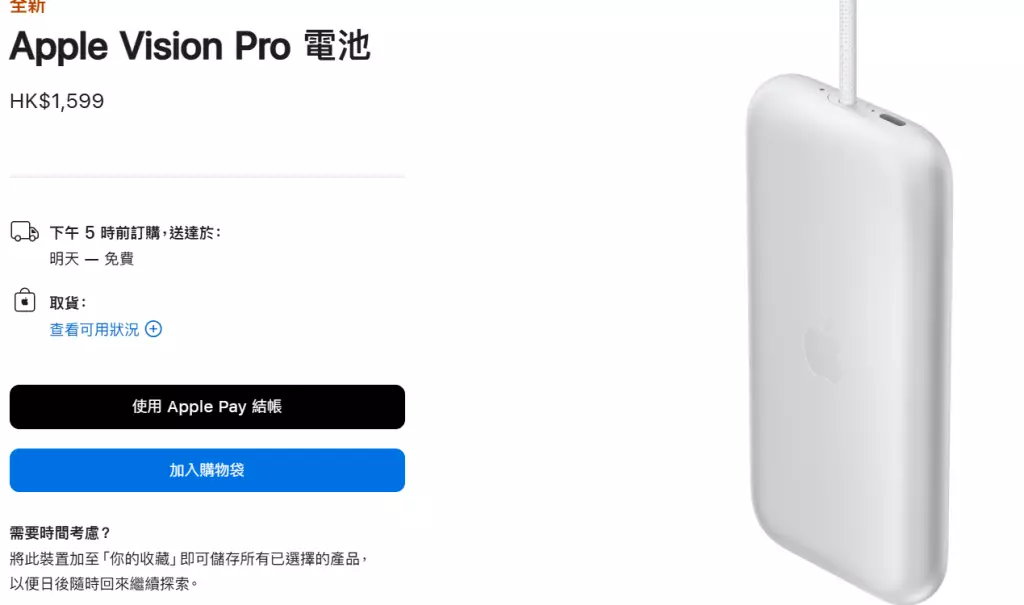Click the 明天 — 免費 delivery estimate
Viewport: 1024px width, 605px height.
tap(92, 259)
